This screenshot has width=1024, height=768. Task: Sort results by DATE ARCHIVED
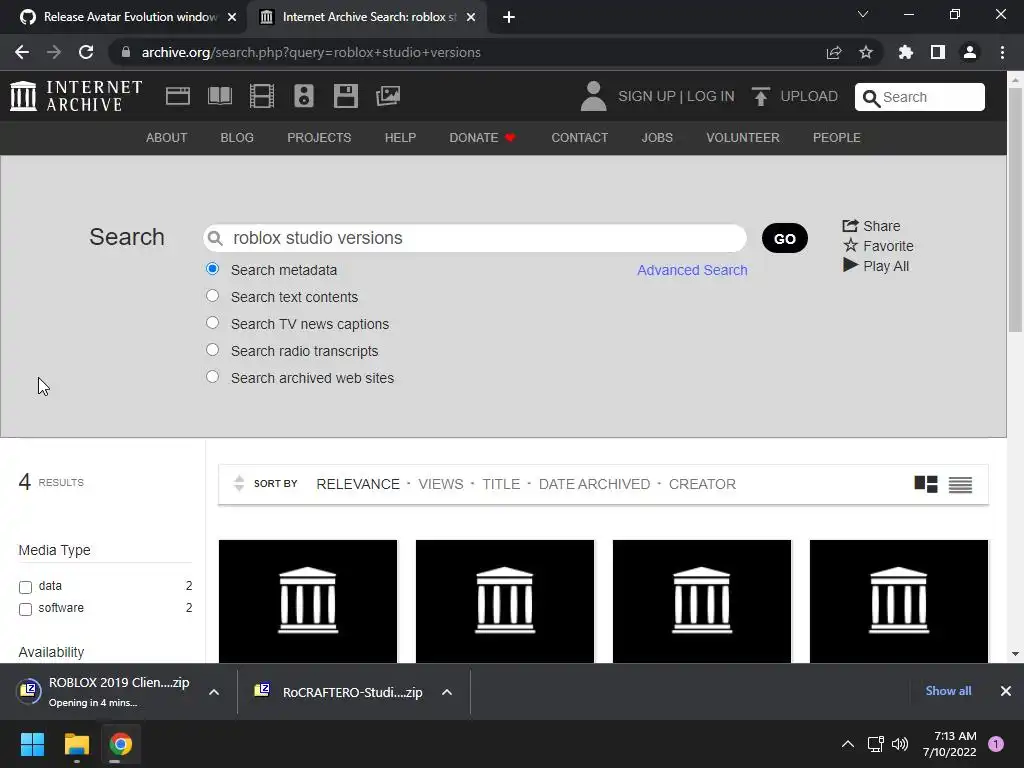pos(594,484)
